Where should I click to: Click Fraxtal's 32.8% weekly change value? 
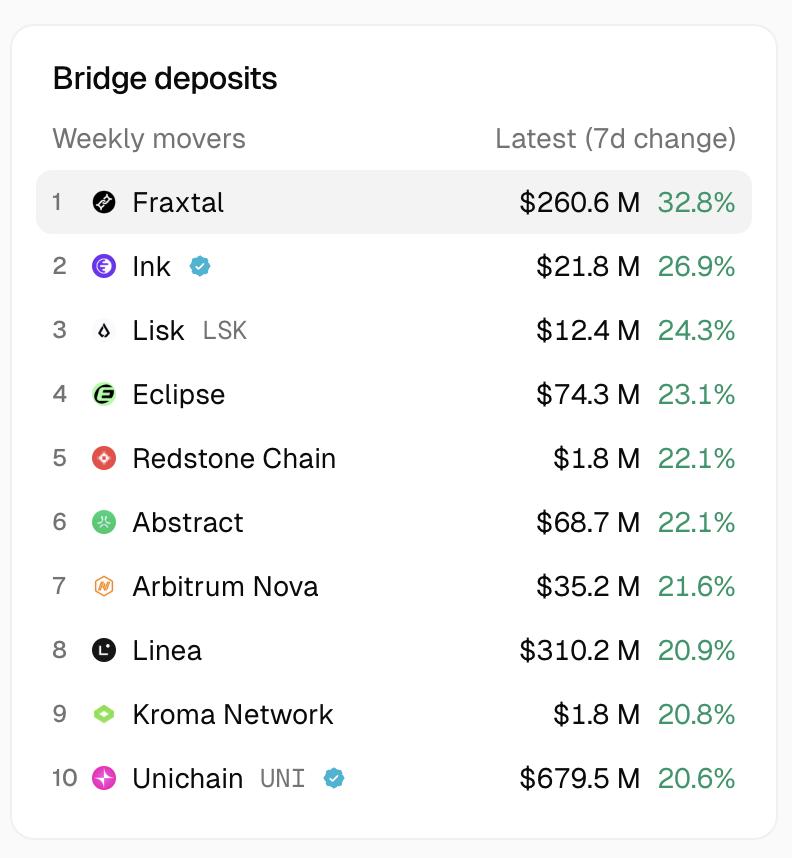coord(696,202)
